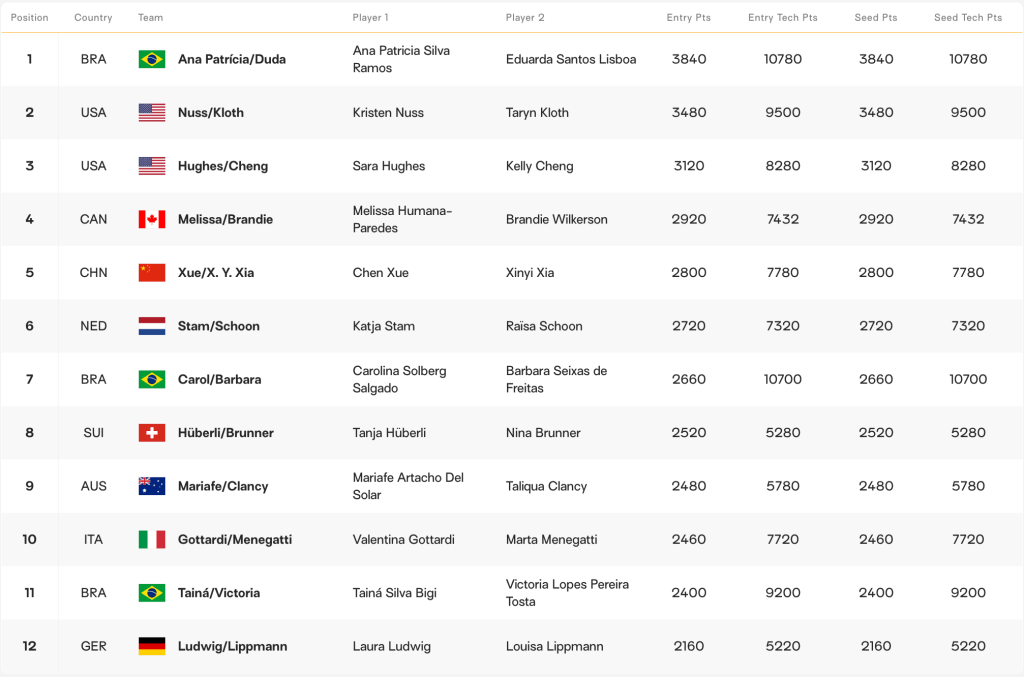Open the Carol/Barbara team link
Screen dimensions: 1024x677
tap(219, 380)
